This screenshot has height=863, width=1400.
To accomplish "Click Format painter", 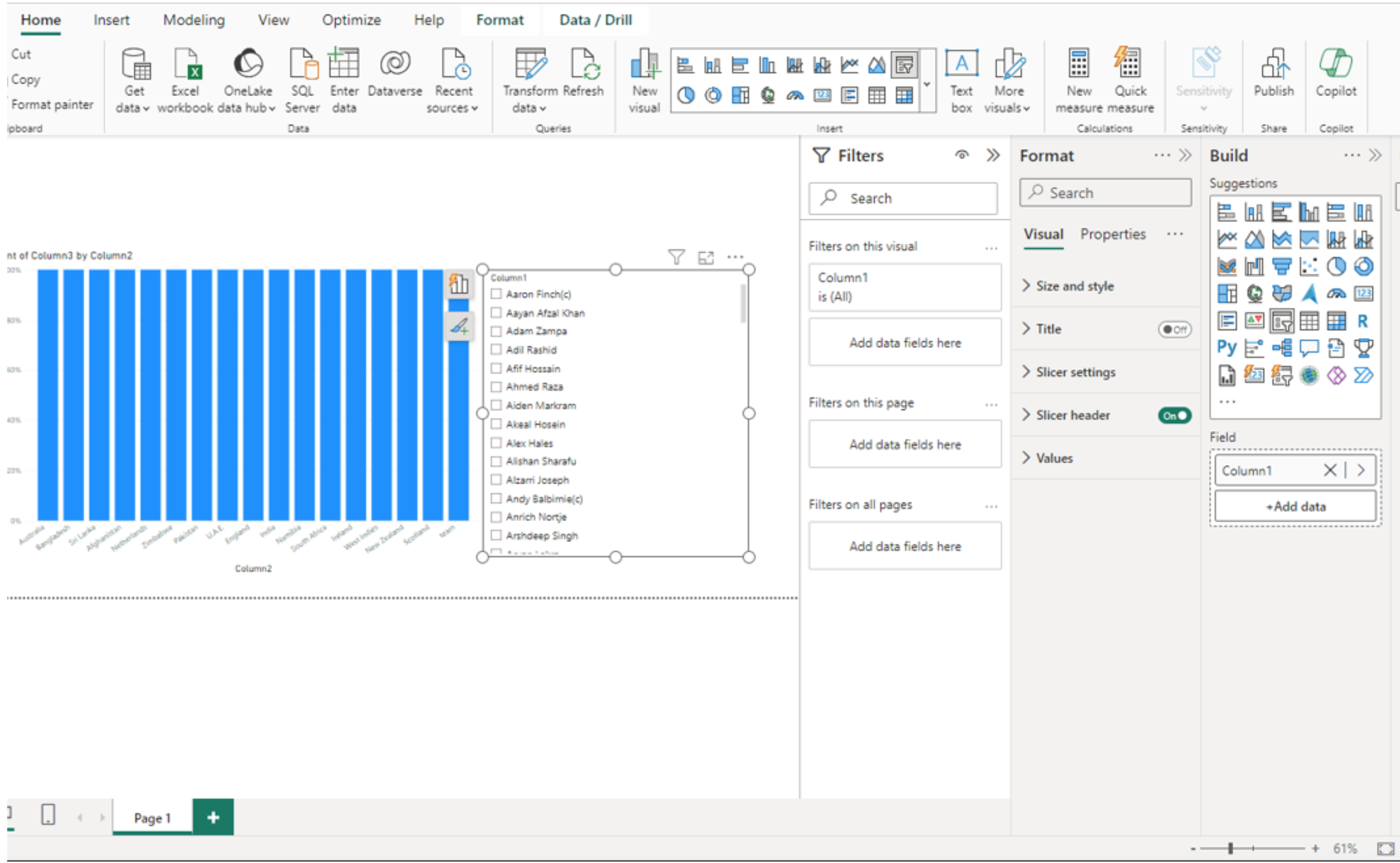I will tap(52, 105).
